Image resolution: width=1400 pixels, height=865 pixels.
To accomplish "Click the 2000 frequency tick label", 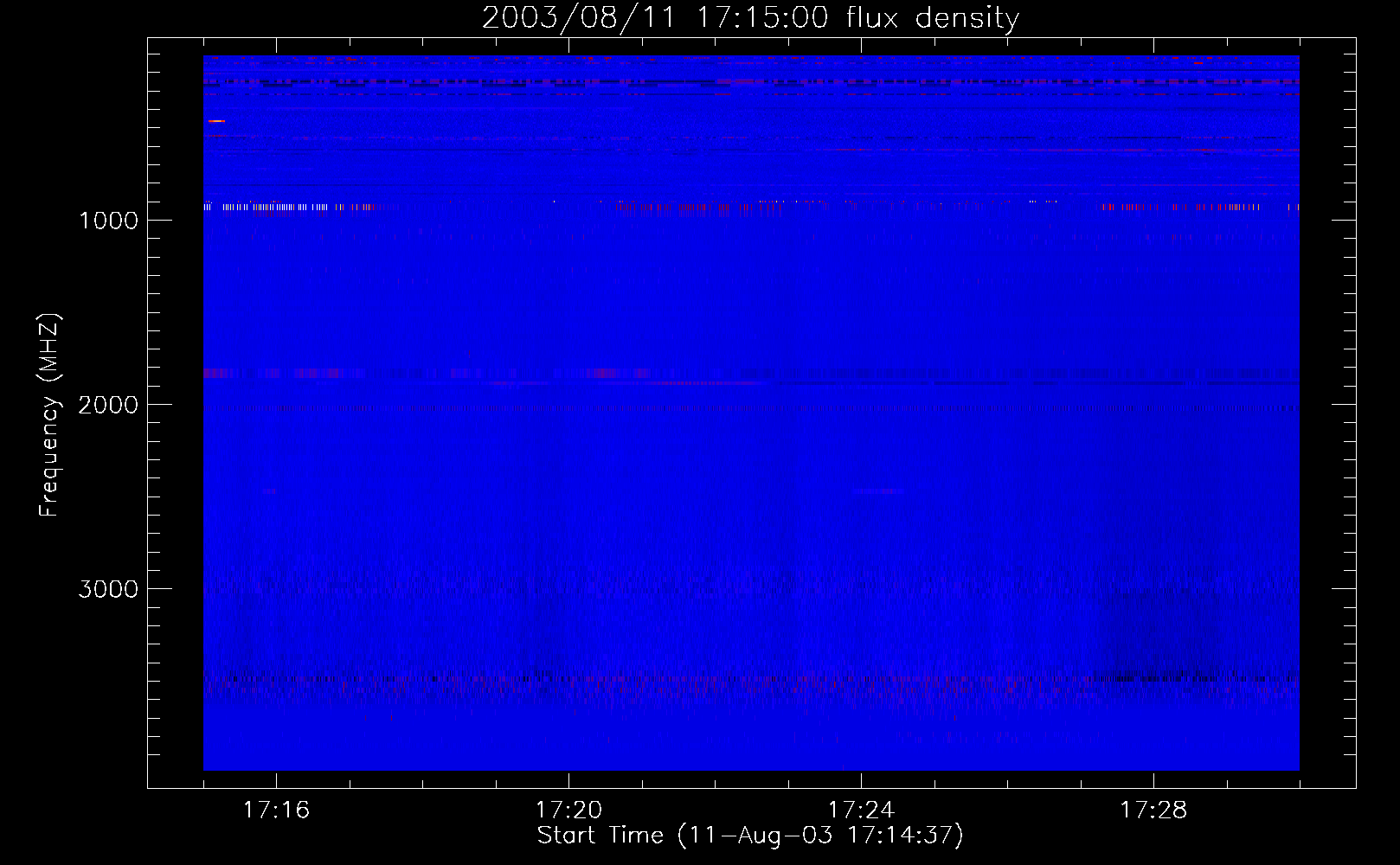I will [x=108, y=405].
